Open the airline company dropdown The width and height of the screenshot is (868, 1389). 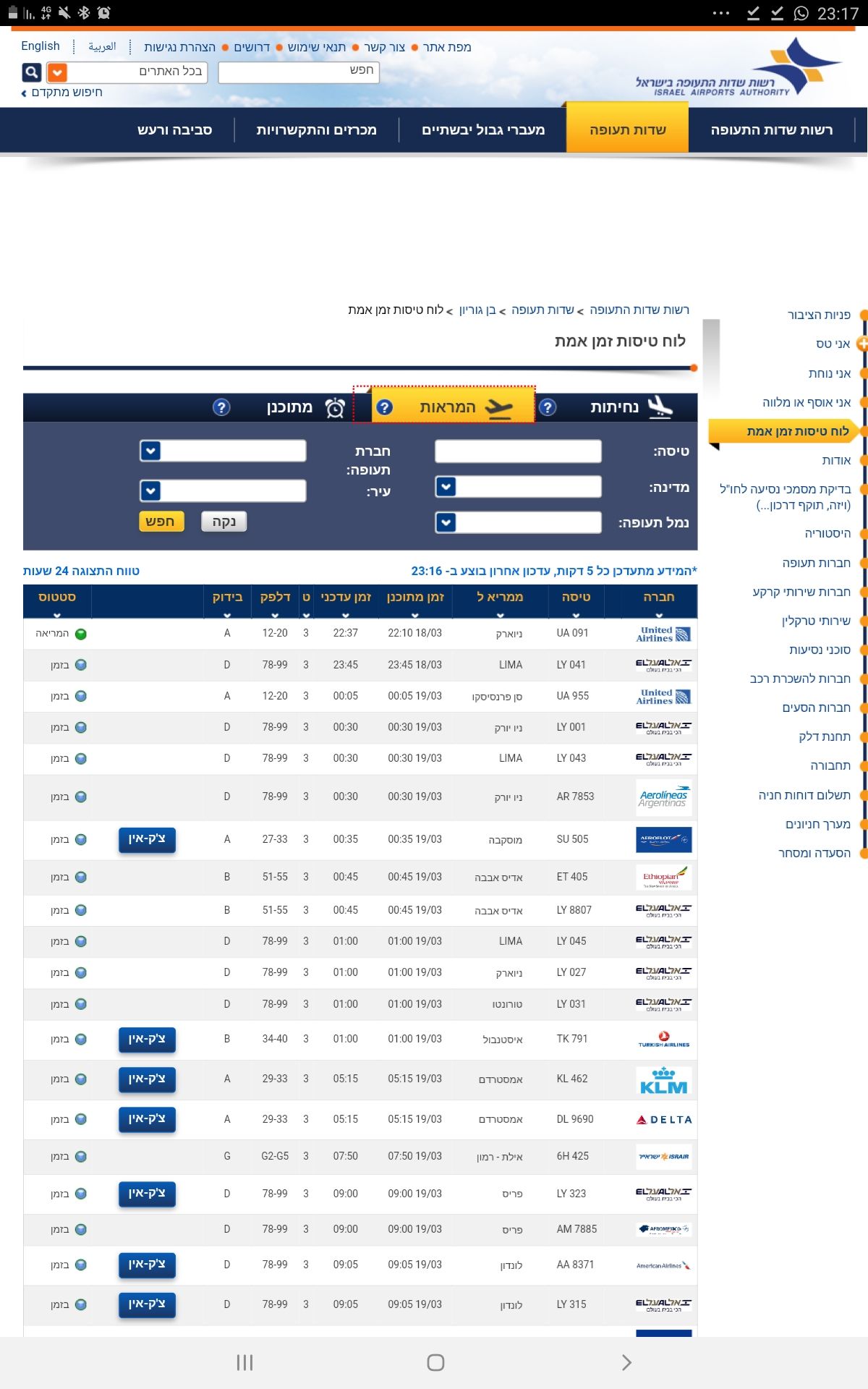[150, 451]
